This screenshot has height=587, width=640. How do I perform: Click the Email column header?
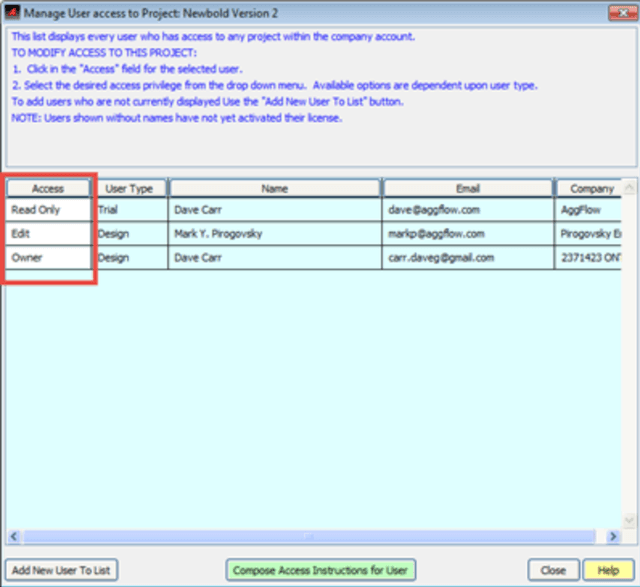pyautogui.click(x=467, y=188)
